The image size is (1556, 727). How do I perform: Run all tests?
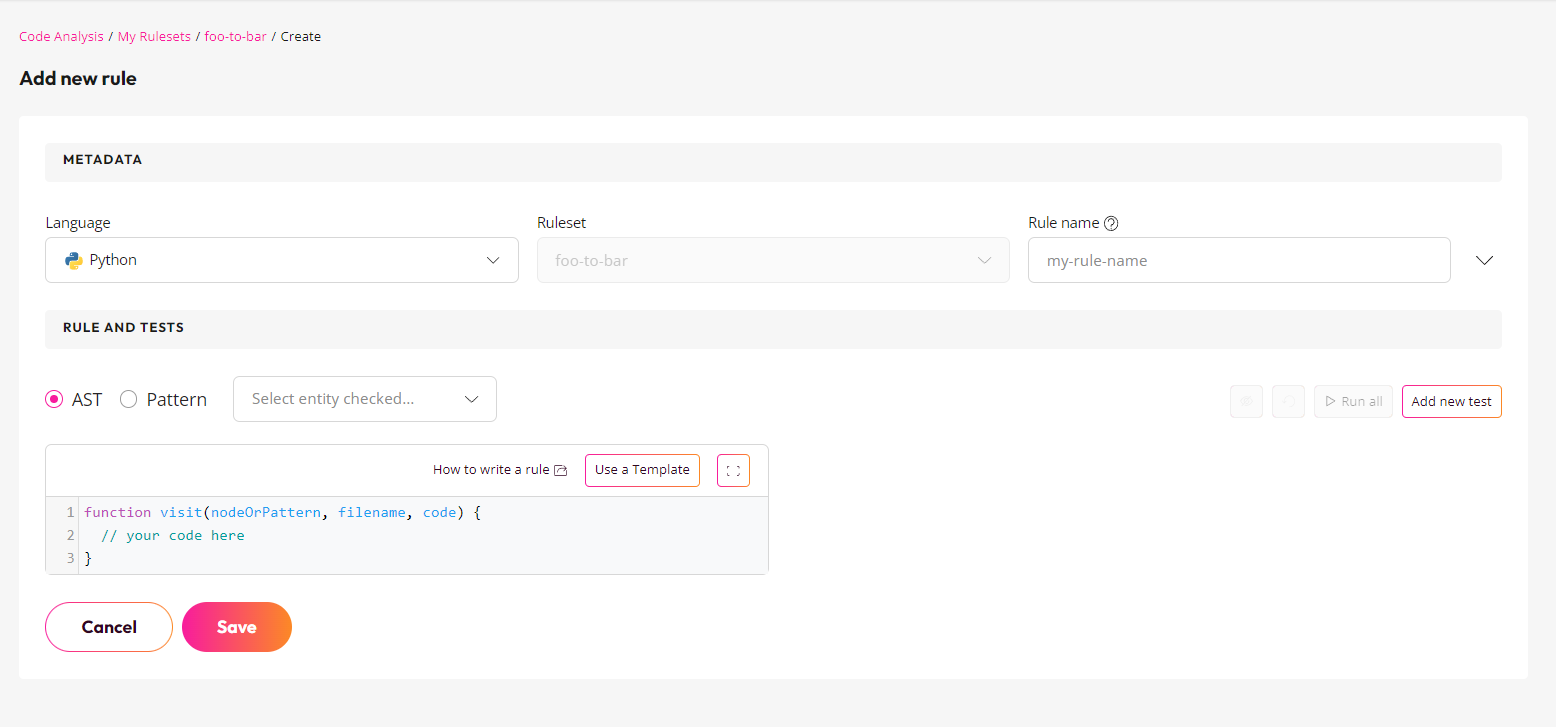pyautogui.click(x=1353, y=401)
